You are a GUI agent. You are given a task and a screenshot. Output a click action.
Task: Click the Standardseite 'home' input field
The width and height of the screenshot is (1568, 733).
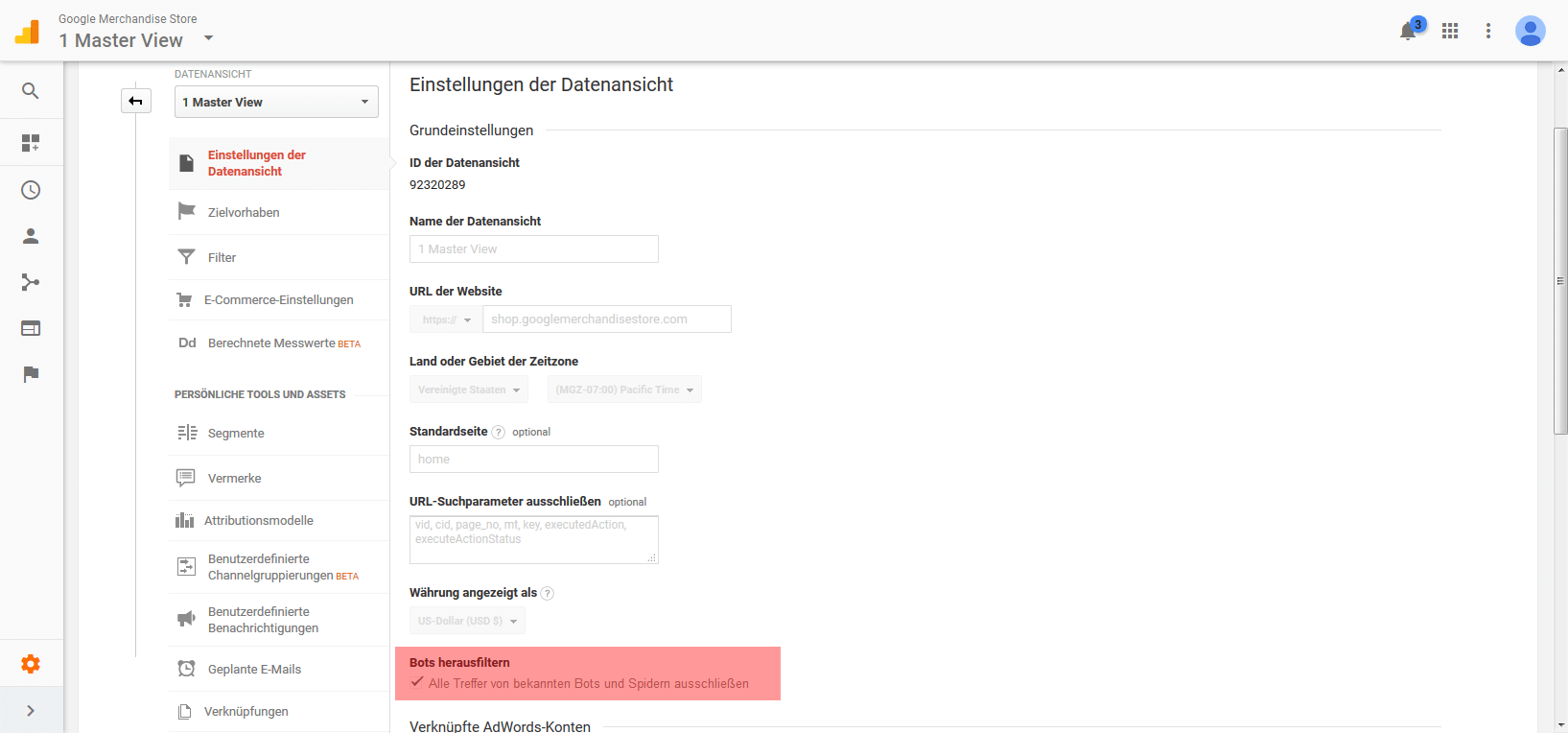[x=534, y=460]
